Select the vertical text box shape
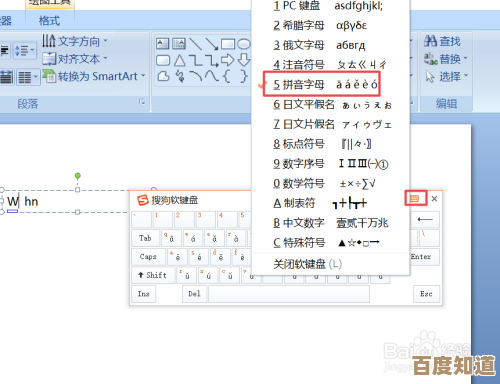Screen dimensions: 500x384 click(x=179, y=44)
